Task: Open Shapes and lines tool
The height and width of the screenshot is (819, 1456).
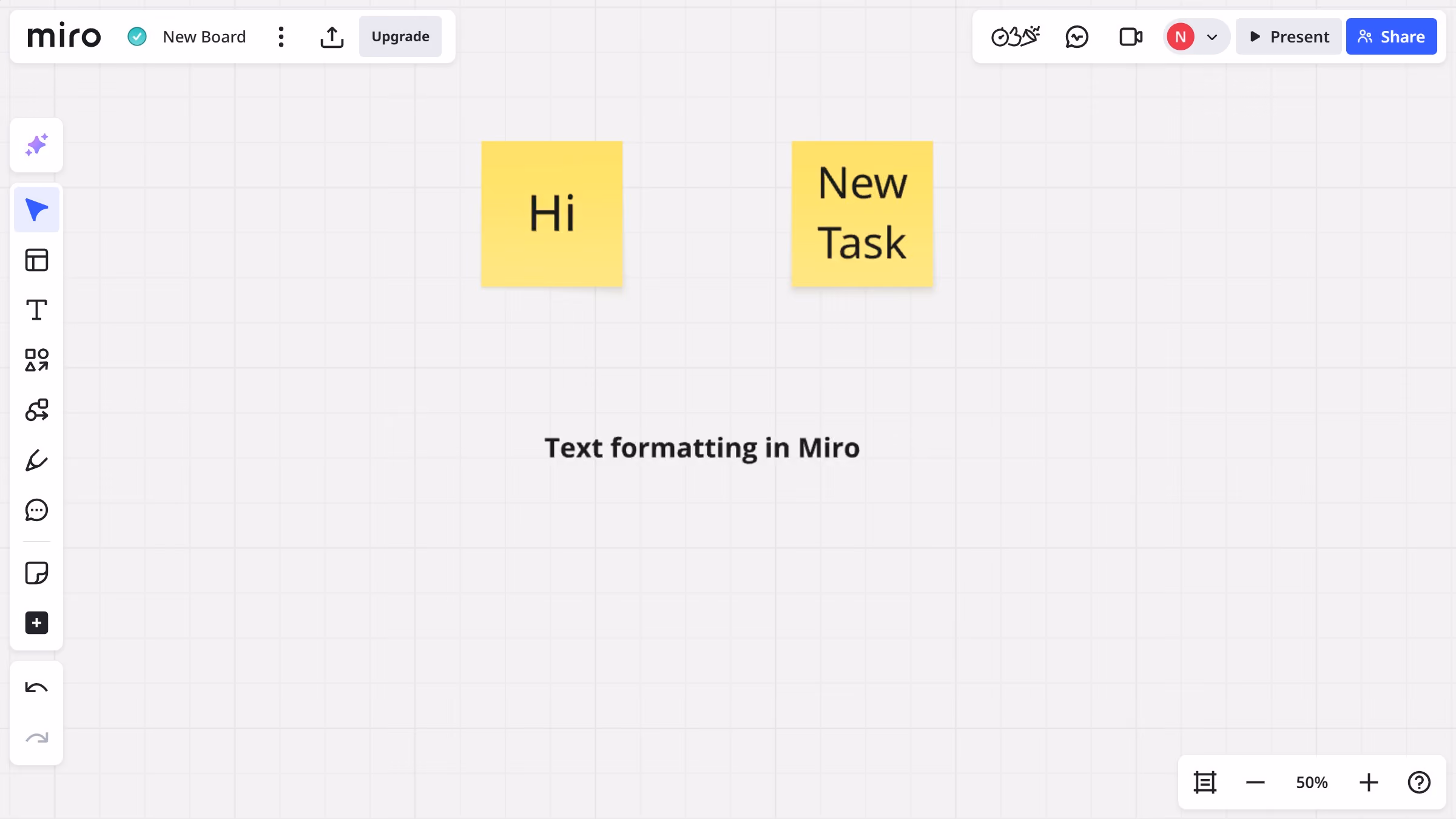Action: point(36,360)
